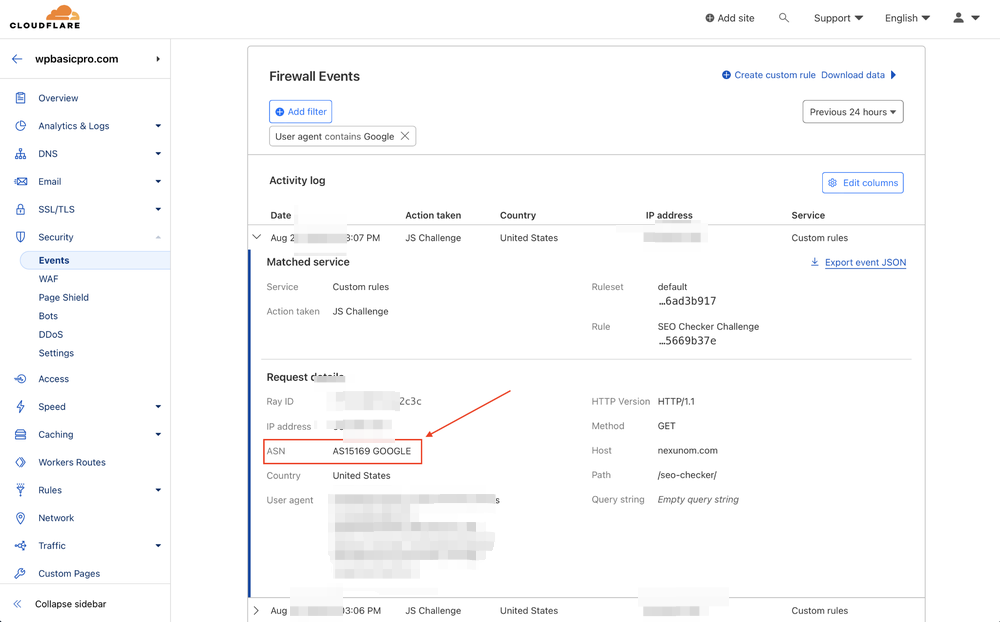Click the Overview menu label

58,98
